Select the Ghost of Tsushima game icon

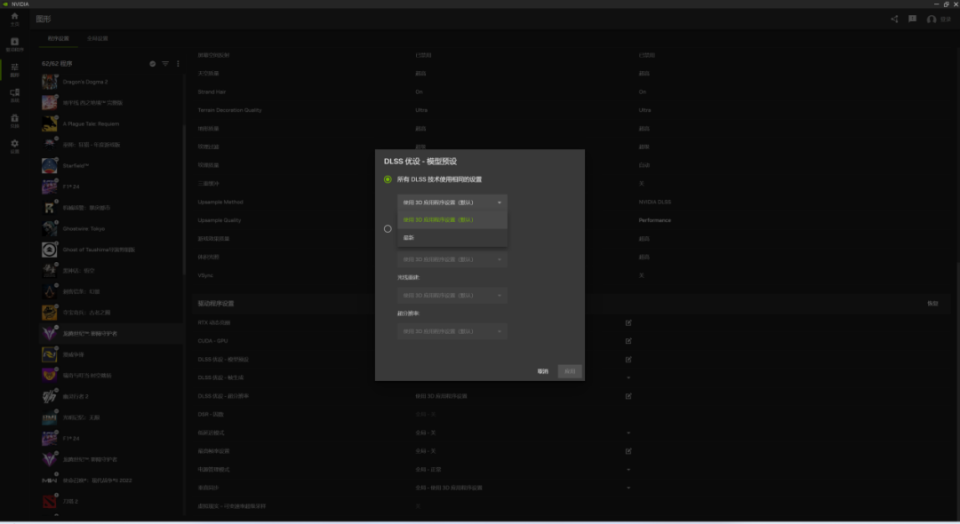(50, 250)
